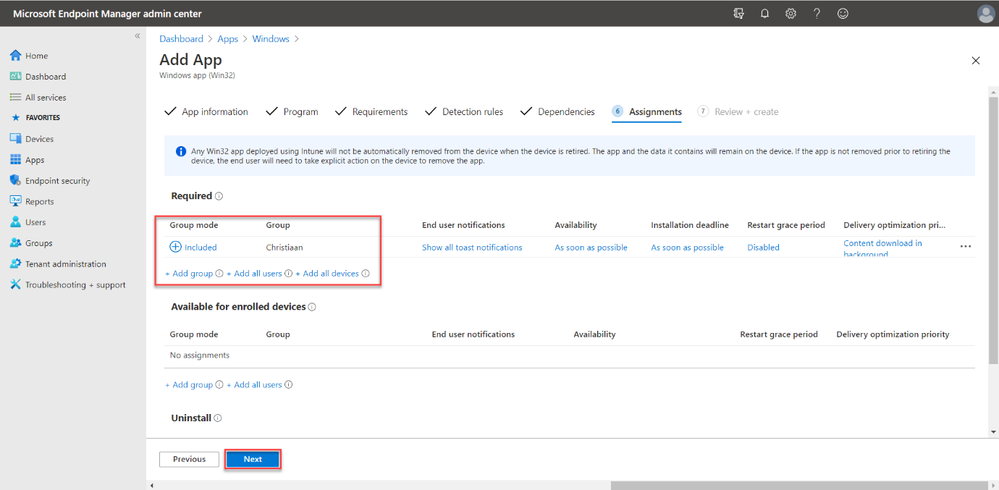The width and height of the screenshot is (999, 490).
Task: Click the Uninstall info icon
Action: (217, 419)
